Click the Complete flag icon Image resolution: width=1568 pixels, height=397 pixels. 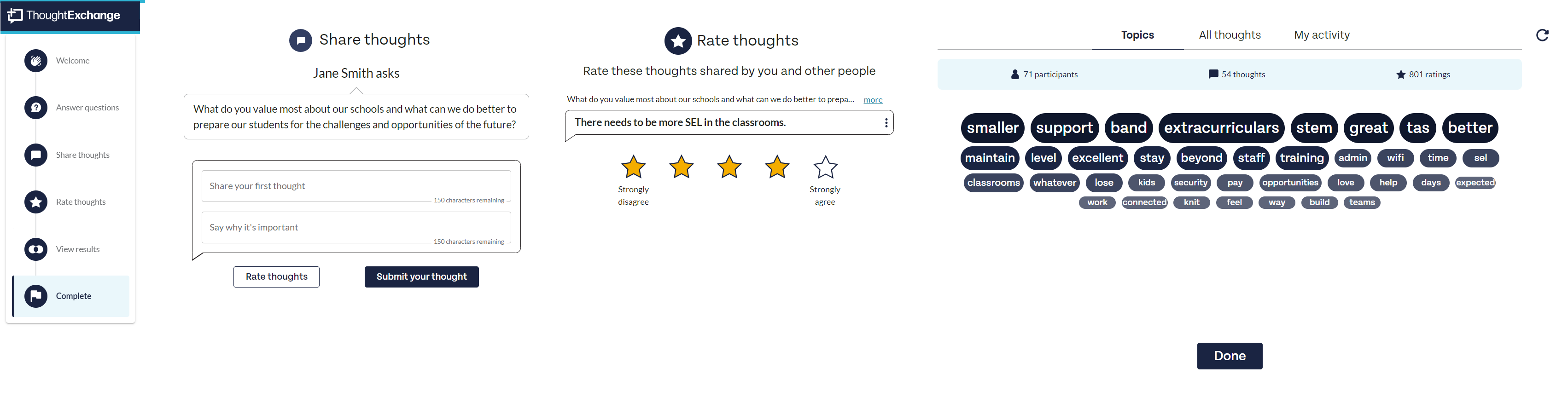coord(36,296)
